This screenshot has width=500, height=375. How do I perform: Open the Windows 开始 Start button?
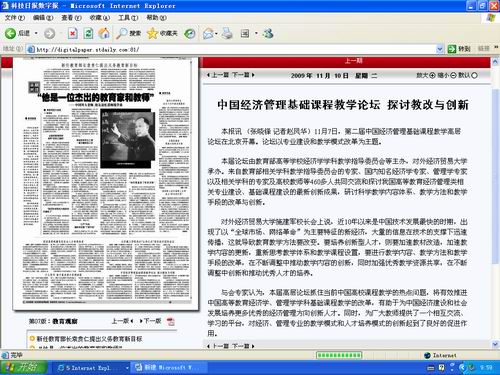(23, 368)
